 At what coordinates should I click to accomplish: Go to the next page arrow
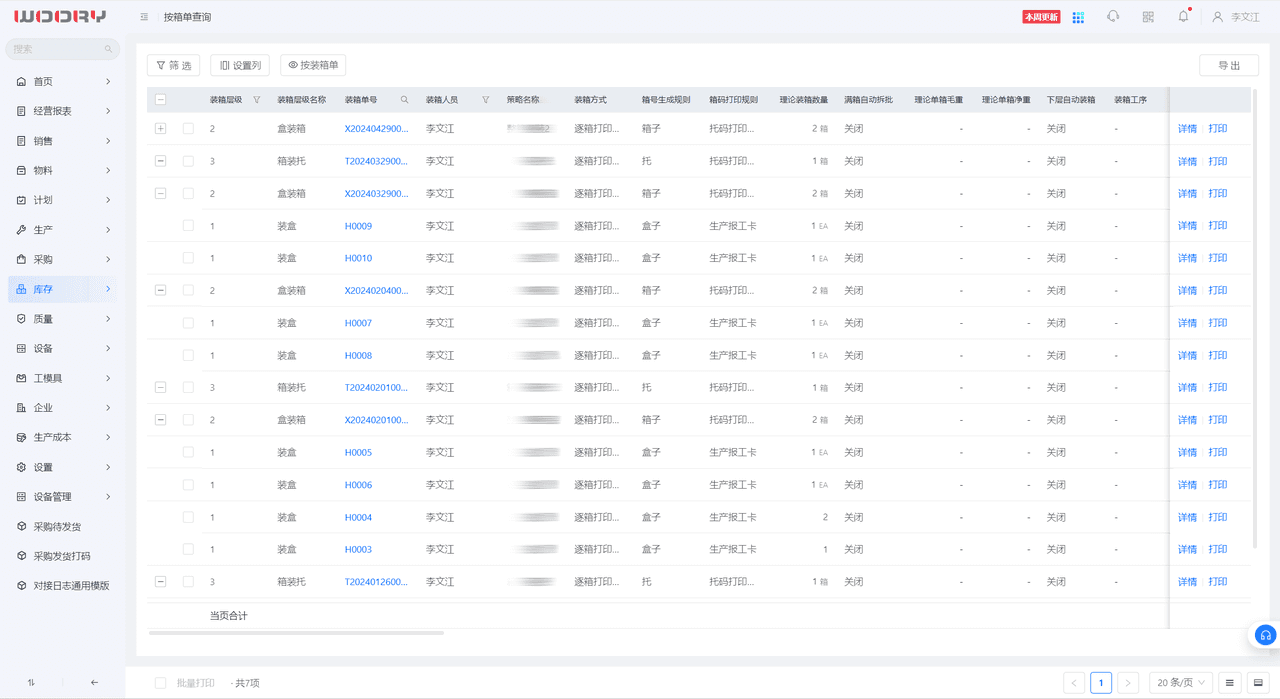click(x=1128, y=683)
